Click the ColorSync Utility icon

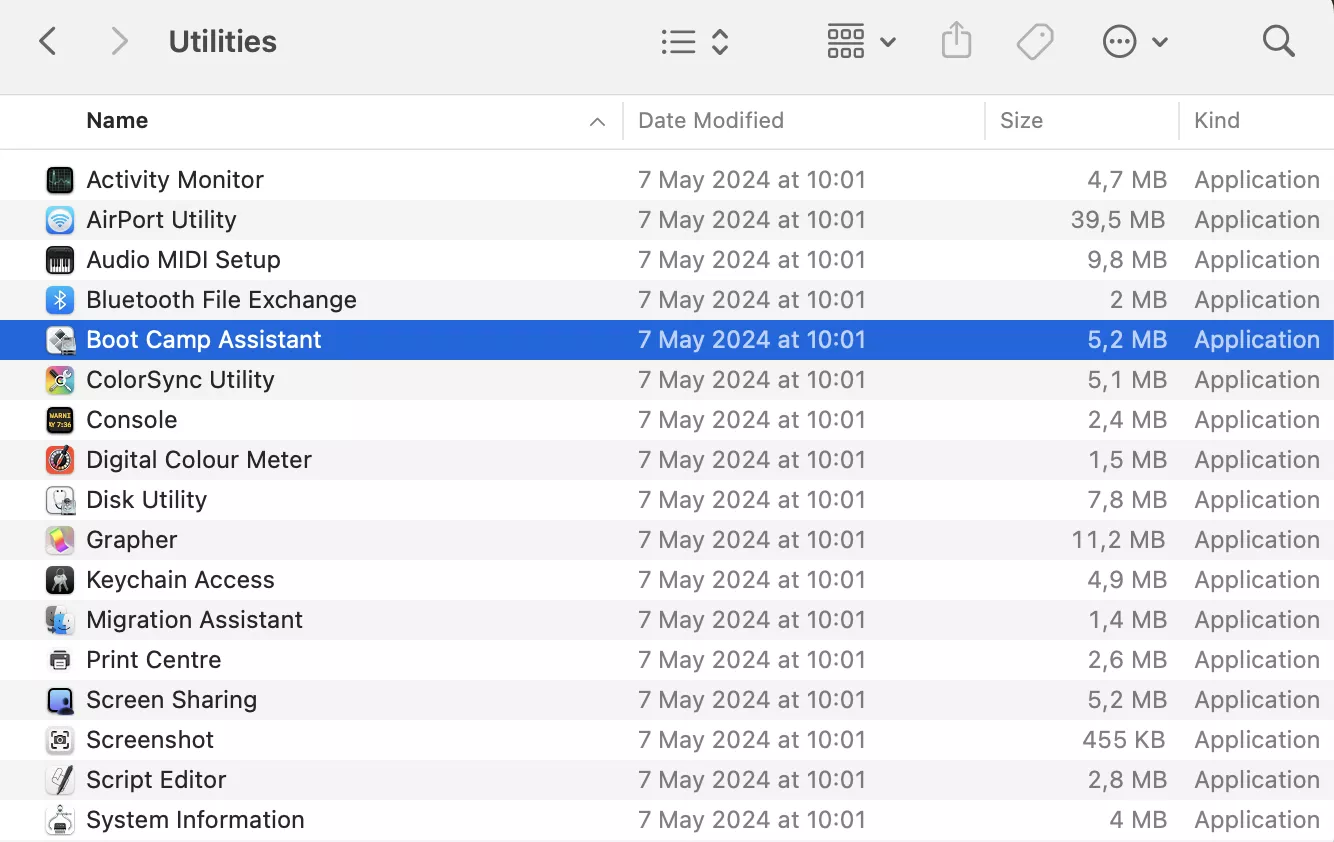60,380
